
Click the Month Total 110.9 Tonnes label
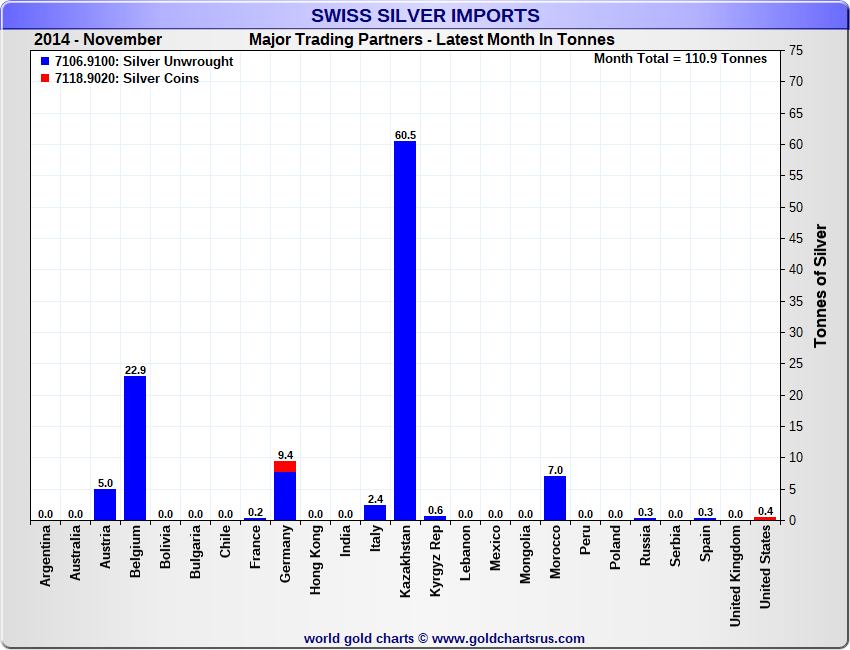click(680, 59)
